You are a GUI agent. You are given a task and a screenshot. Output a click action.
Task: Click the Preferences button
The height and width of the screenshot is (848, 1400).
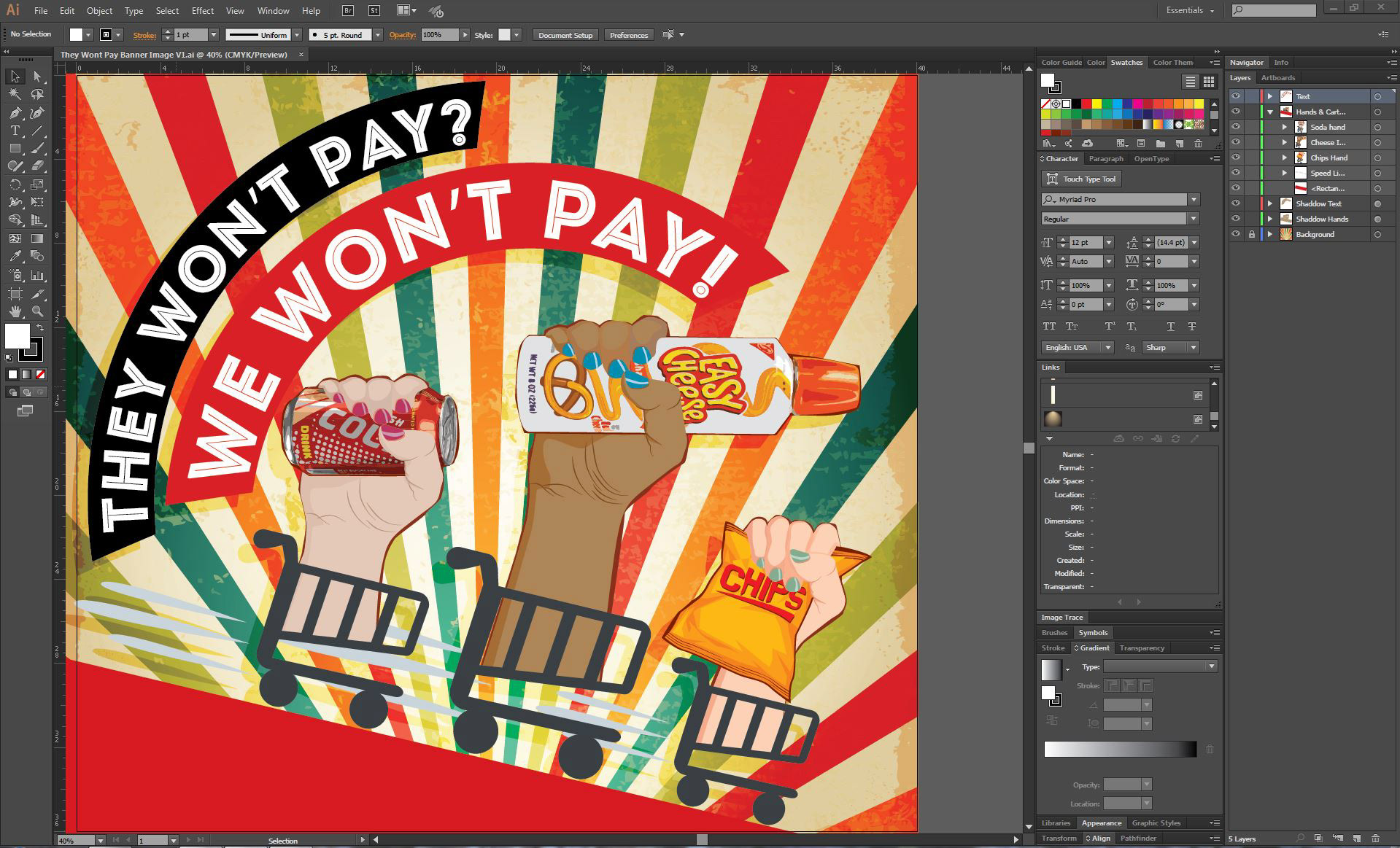pos(628,35)
